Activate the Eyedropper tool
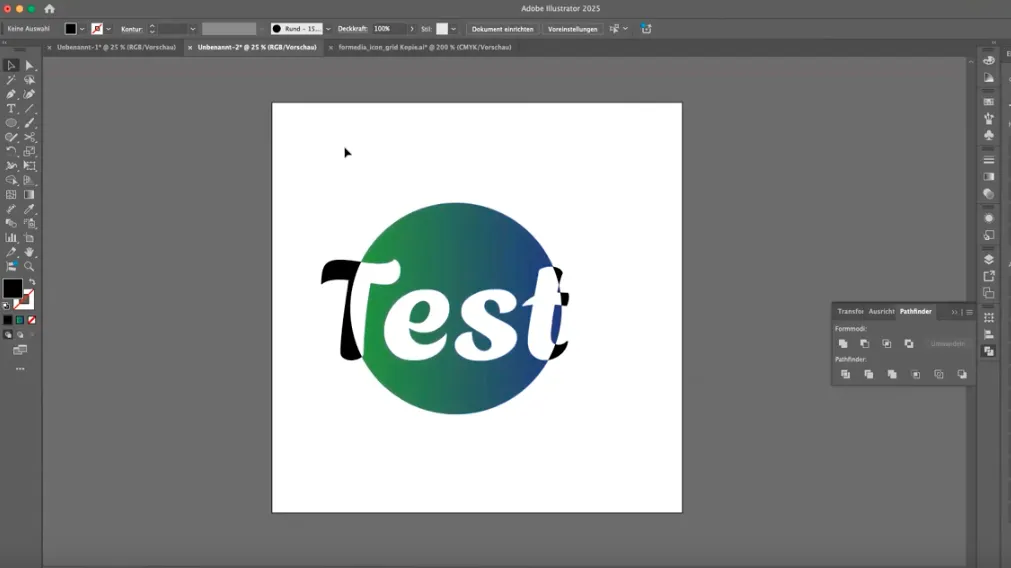Viewport: 1011px width, 568px height. pyautogui.click(x=29, y=209)
